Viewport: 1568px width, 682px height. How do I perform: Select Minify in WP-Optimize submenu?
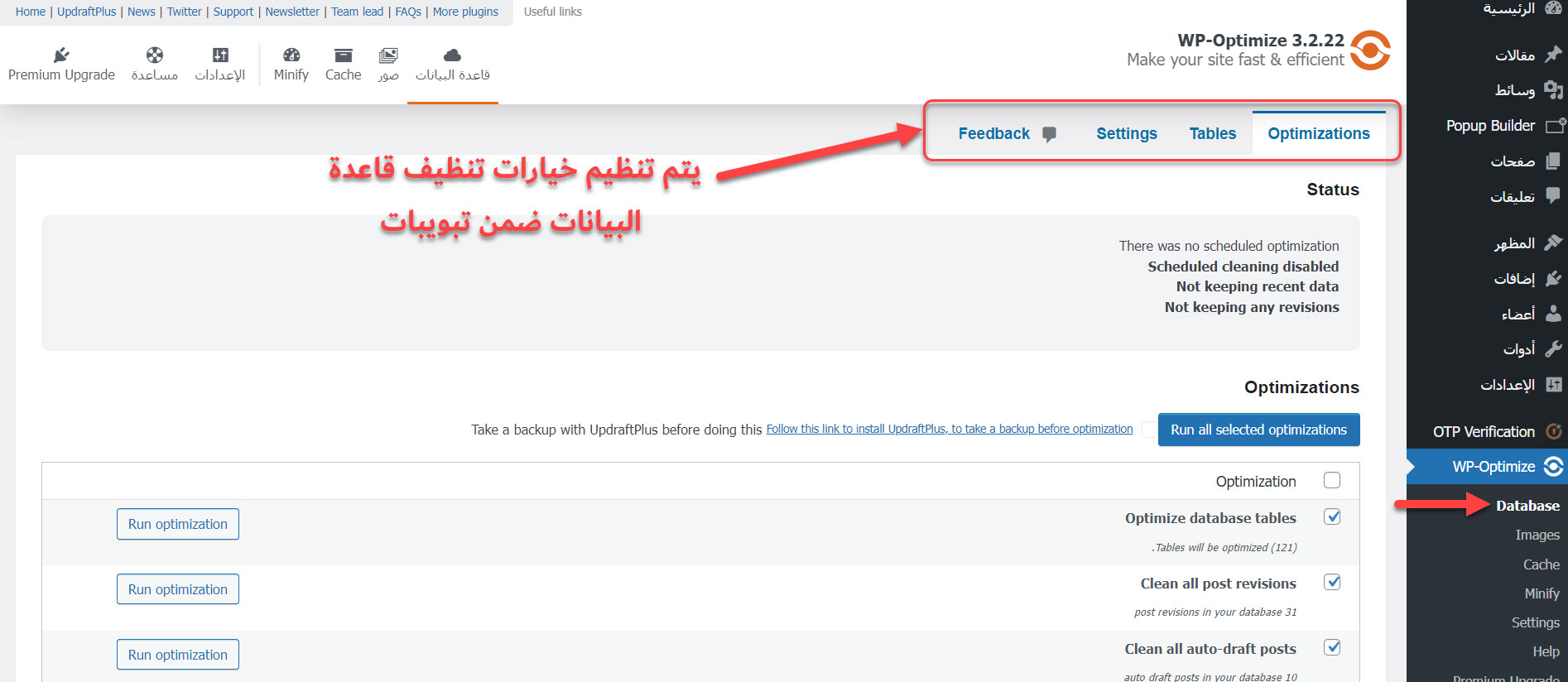[x=1542, y=593]
